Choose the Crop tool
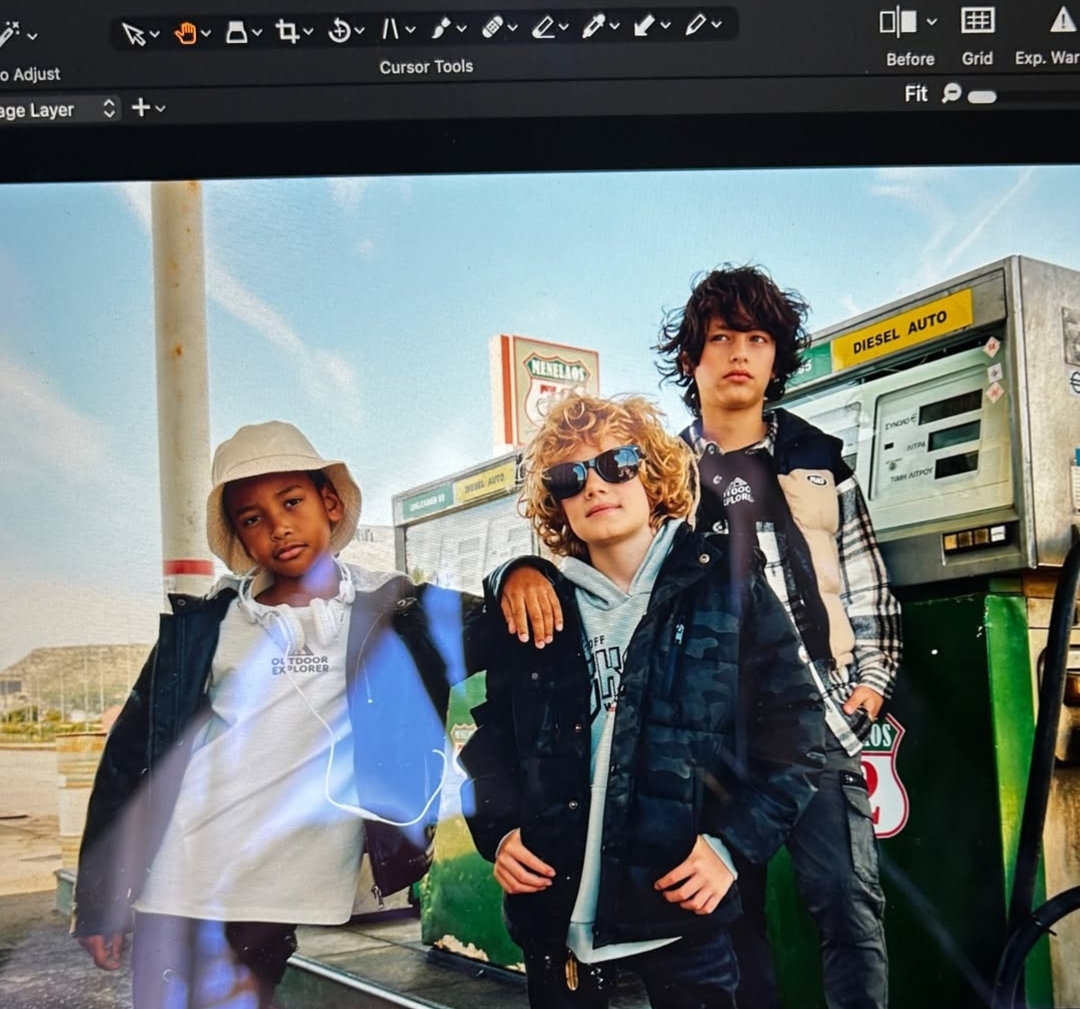1080x1009 pixels. coord(287,32)
